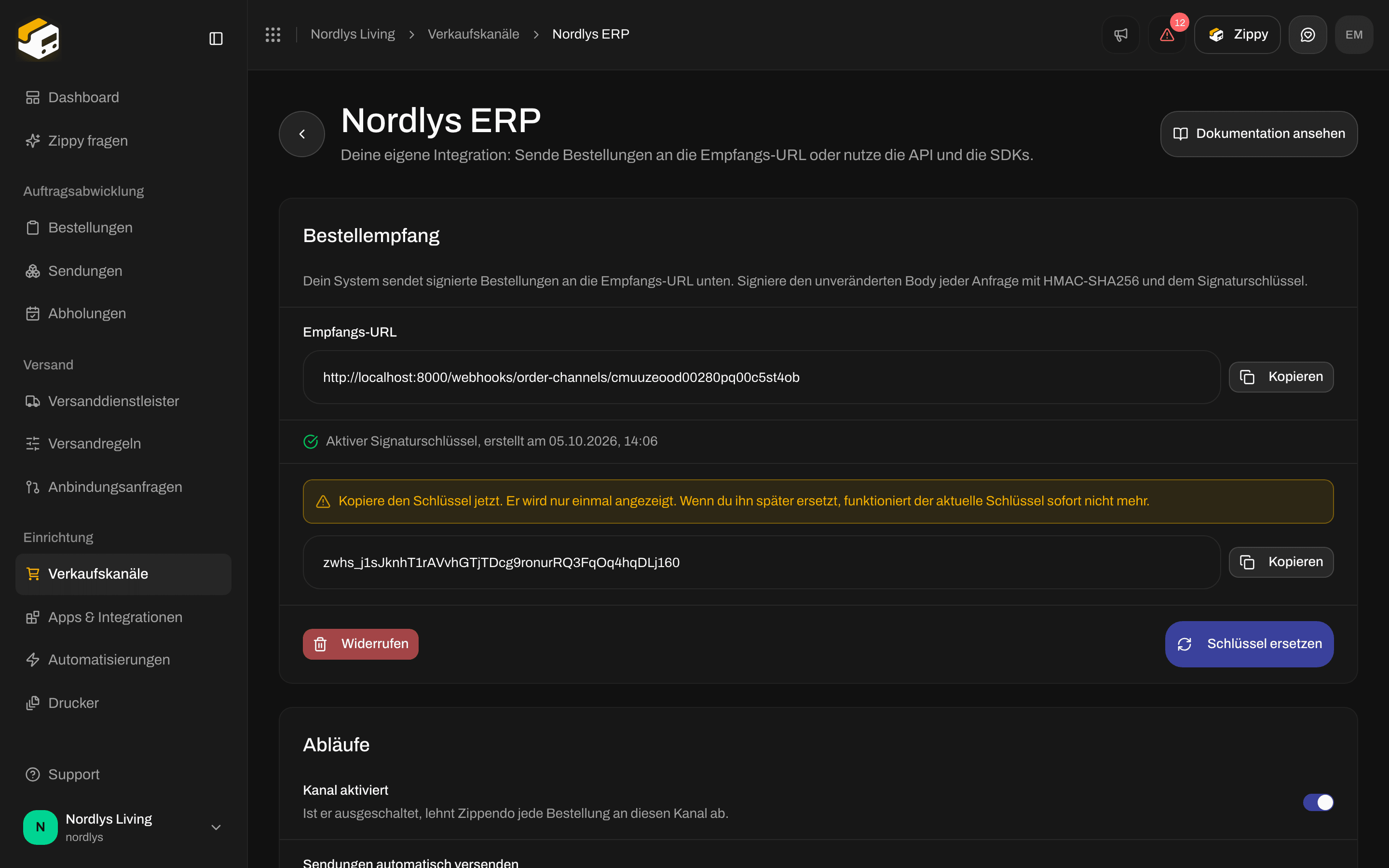Collapse the sidebar with the panel icon
The height and width of the screenshot is (868, 1389).
point(216,39)
